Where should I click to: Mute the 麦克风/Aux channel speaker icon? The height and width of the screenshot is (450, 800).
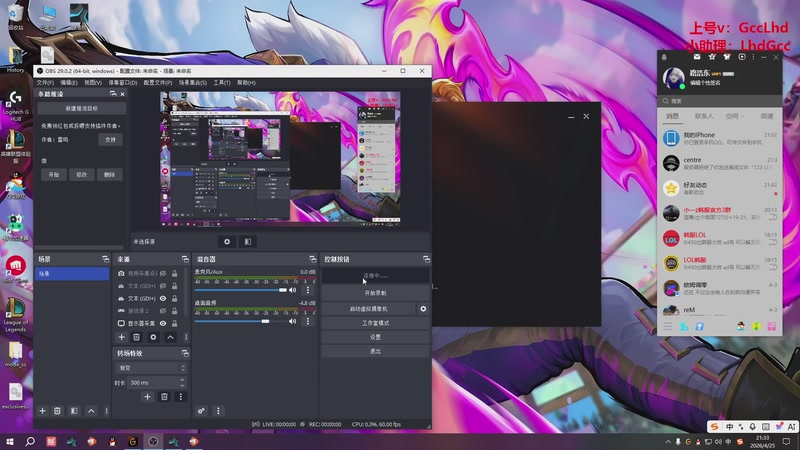click(x=292, y=290)
